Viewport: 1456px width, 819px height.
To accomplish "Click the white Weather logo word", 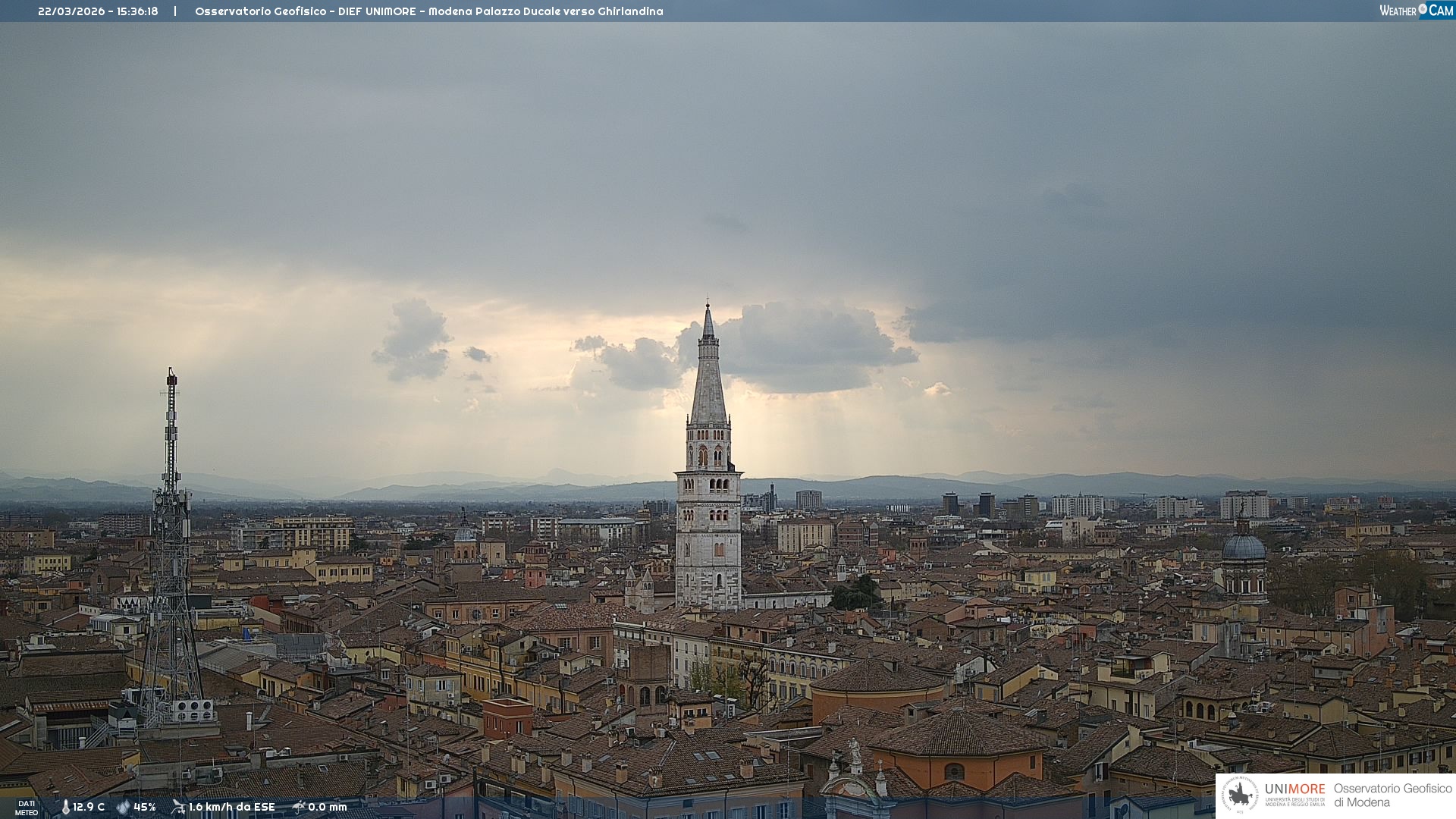I will [x=1398, y=11].
